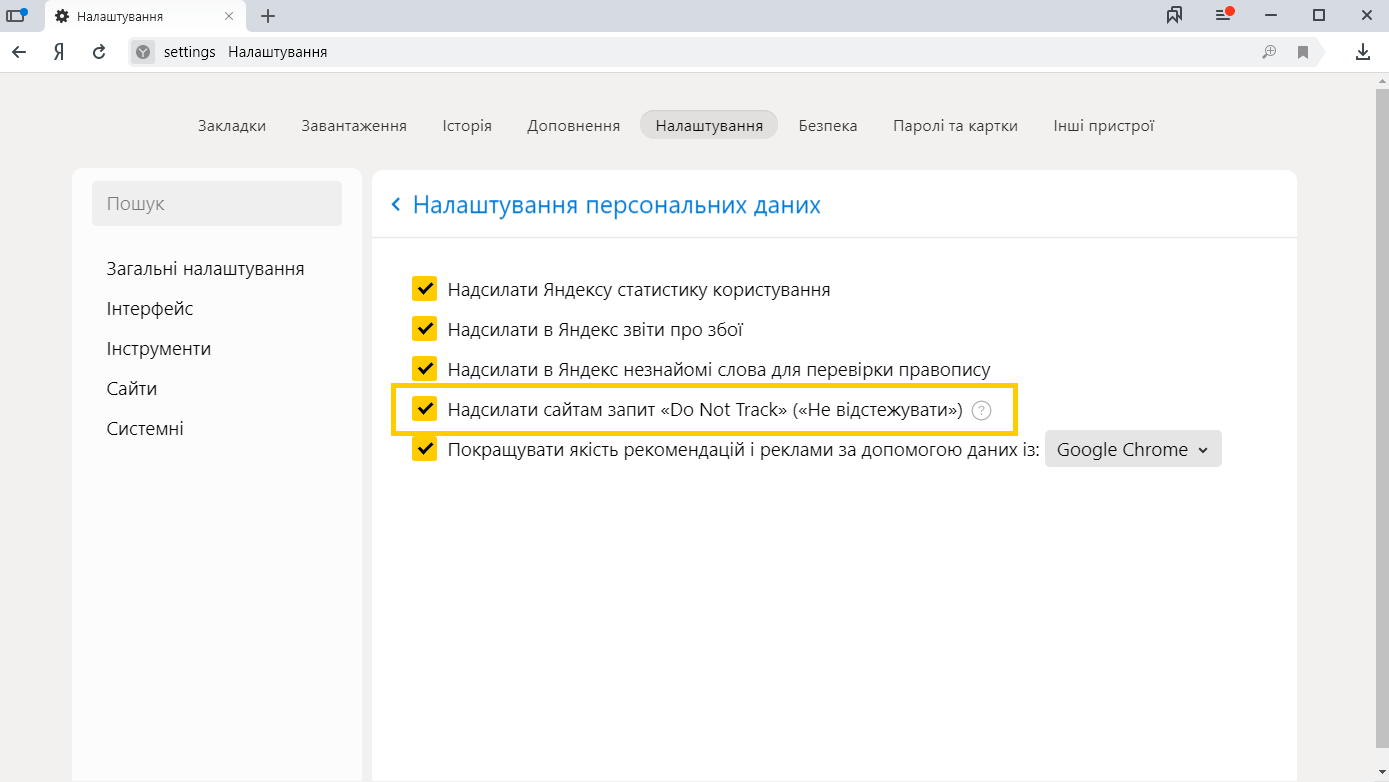
Task: Open Системні settings section
Action: [145, 429]
